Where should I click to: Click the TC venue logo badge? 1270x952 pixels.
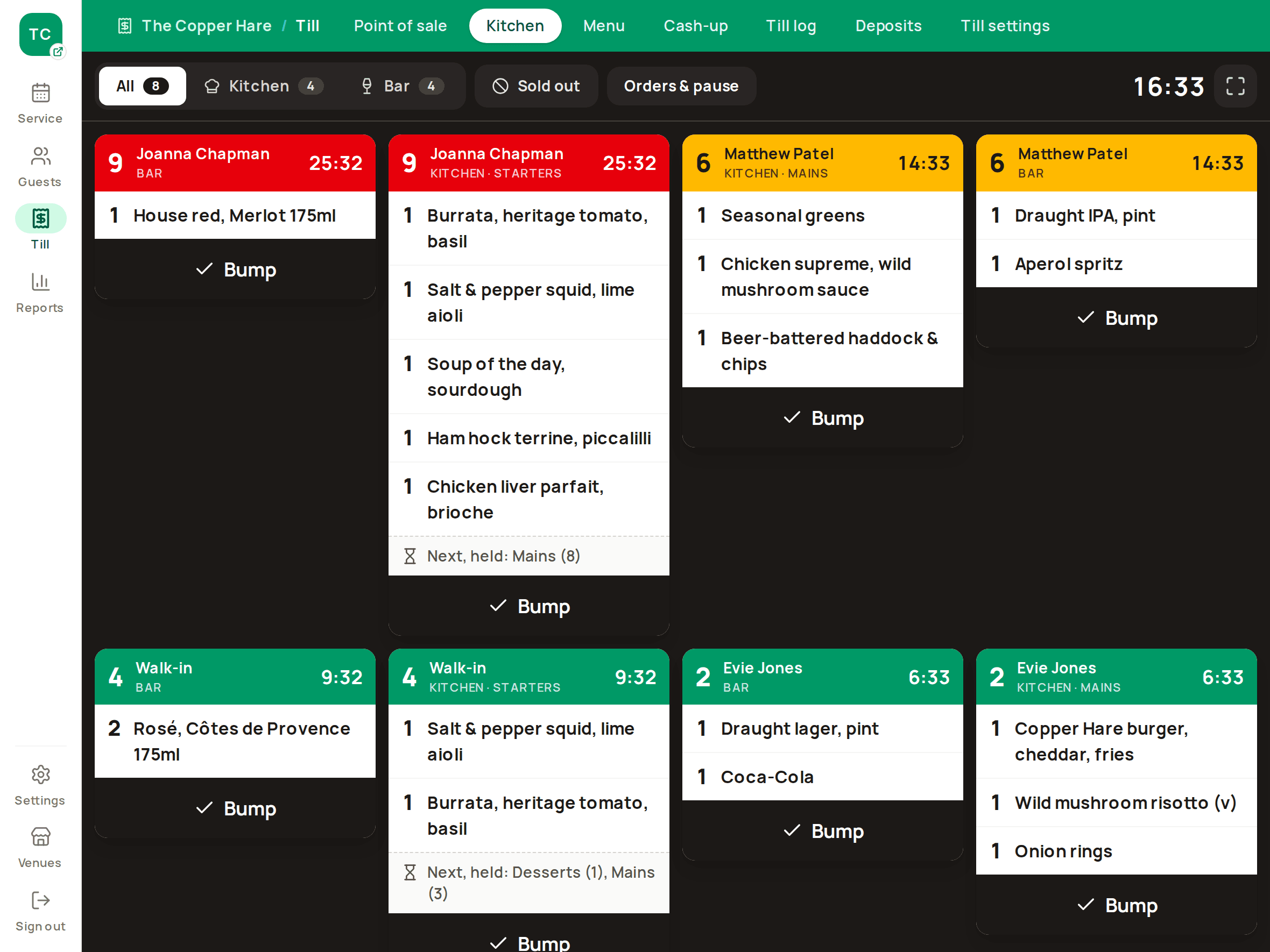[40, 34]
